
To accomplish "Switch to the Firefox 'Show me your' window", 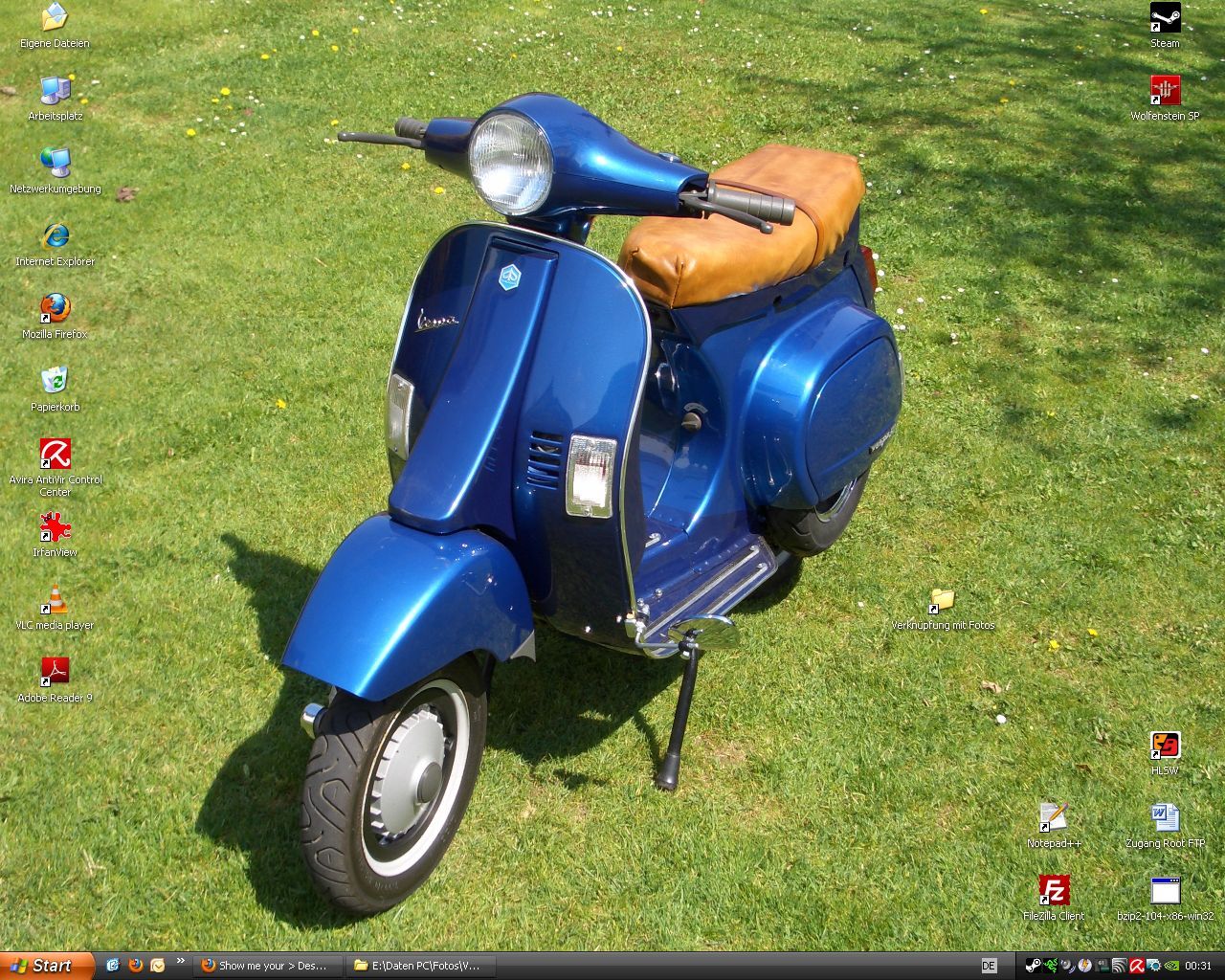I will [268, 966].
